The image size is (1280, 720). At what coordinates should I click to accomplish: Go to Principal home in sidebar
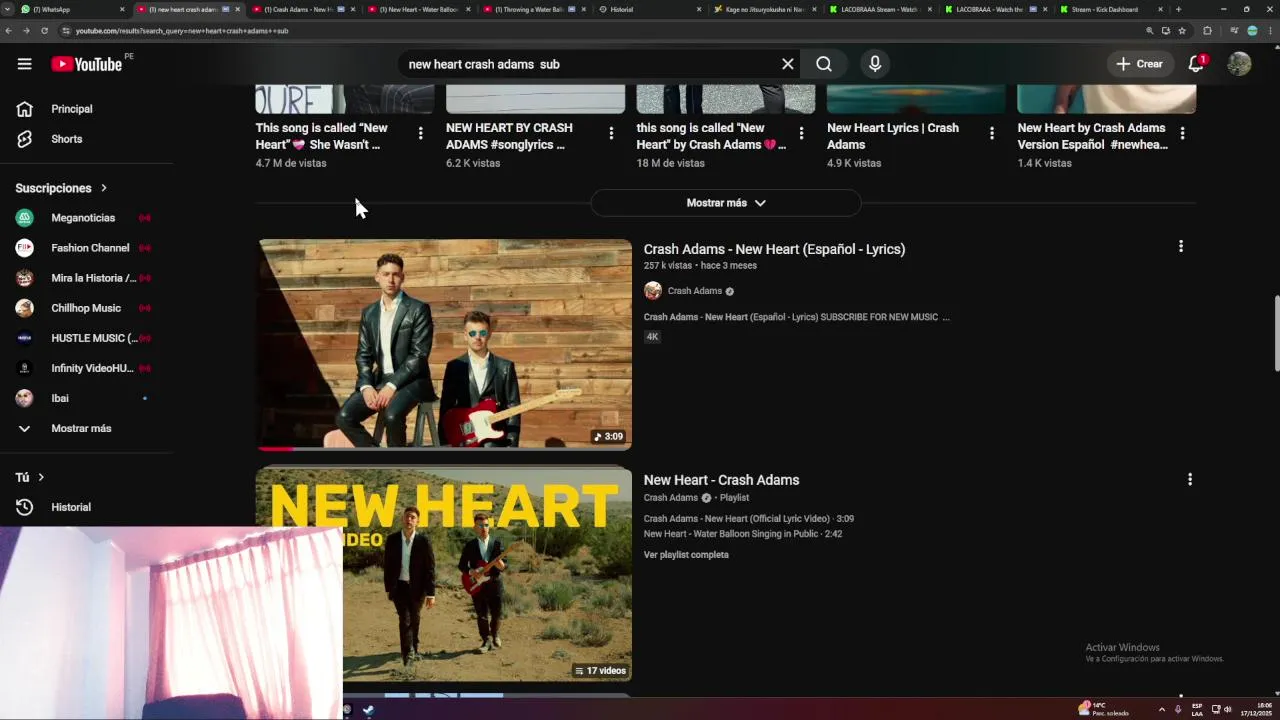[86, 109]
